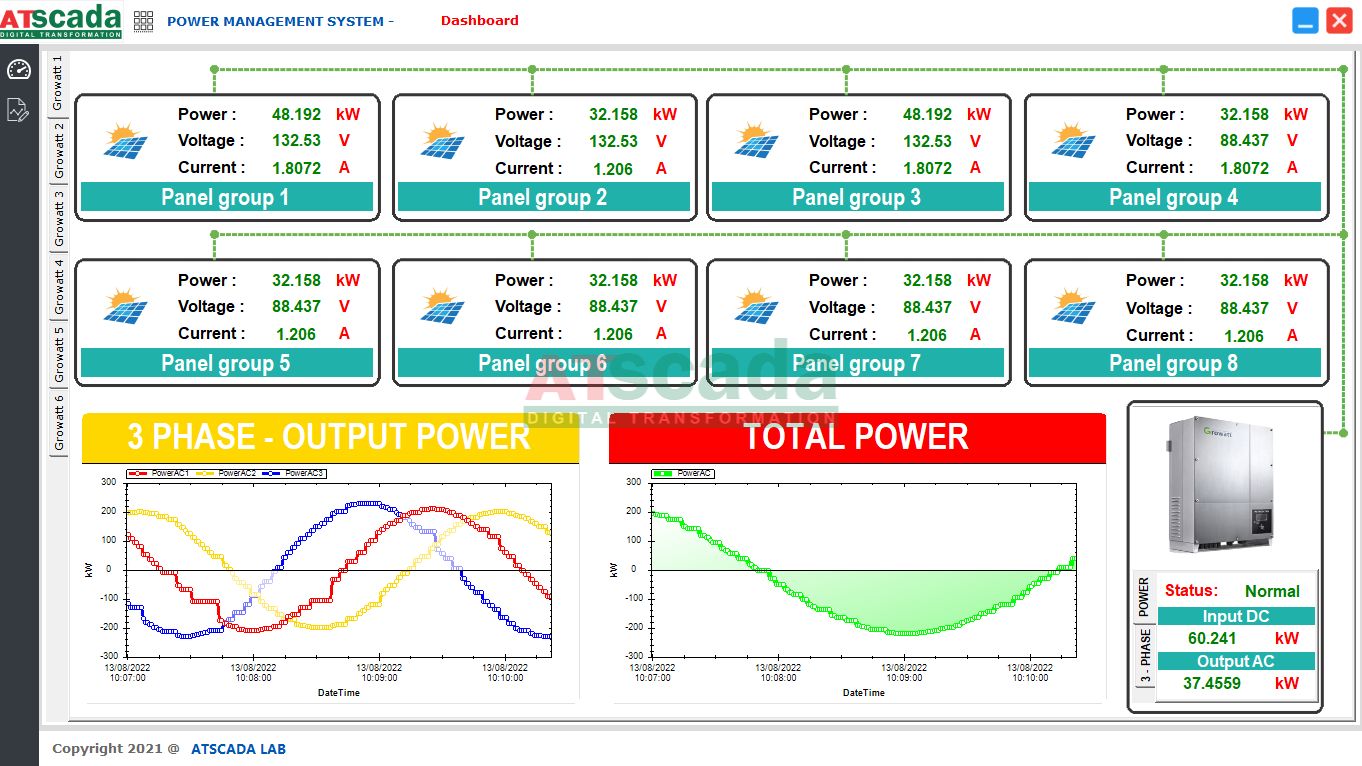Click the solar panel icon on Panel group 6

444,308
